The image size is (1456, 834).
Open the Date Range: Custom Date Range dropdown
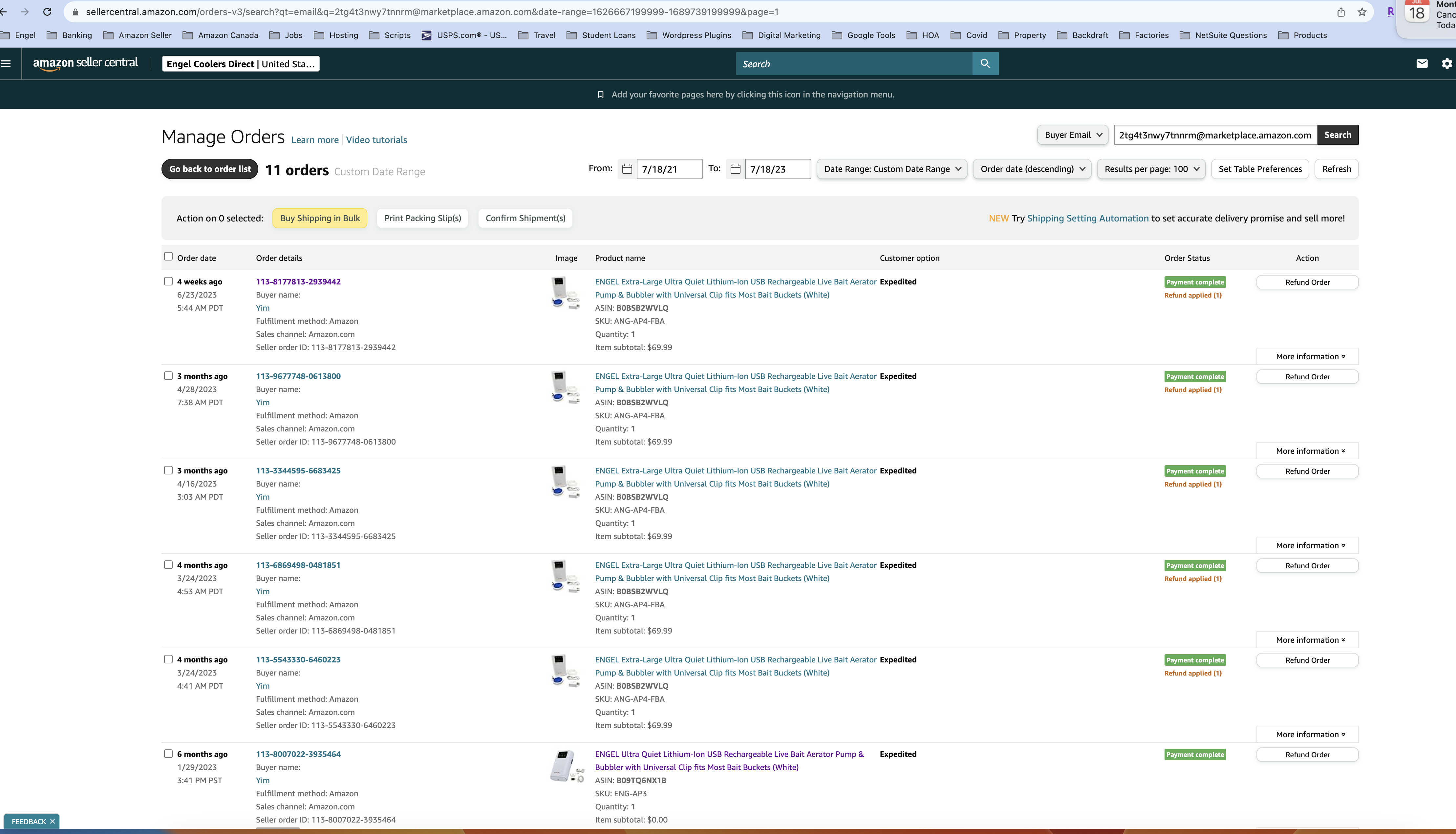(x=891, y=169)
